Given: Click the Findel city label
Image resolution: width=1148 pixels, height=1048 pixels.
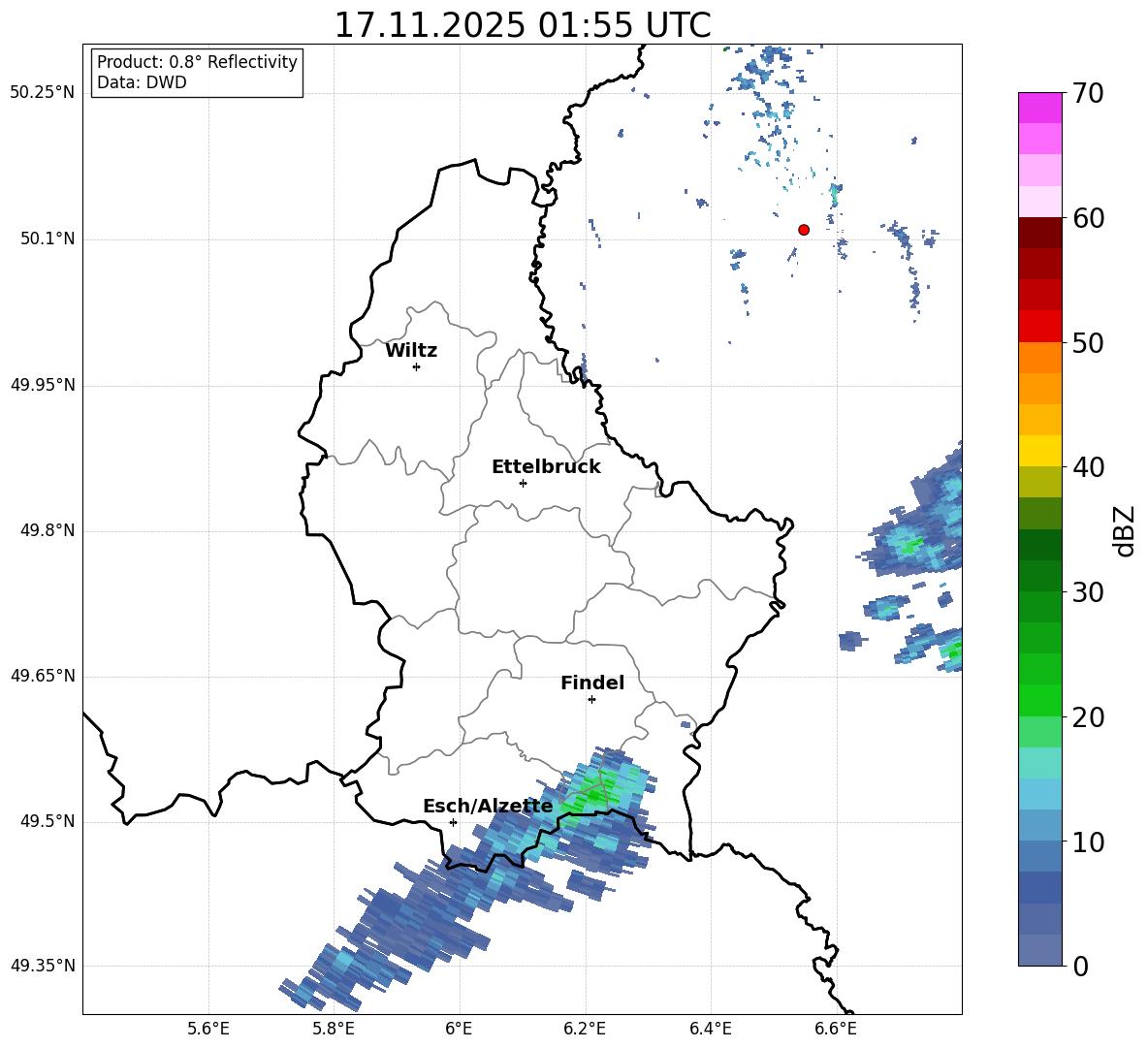Looking at the screenshot, I should tap(592, 683).
